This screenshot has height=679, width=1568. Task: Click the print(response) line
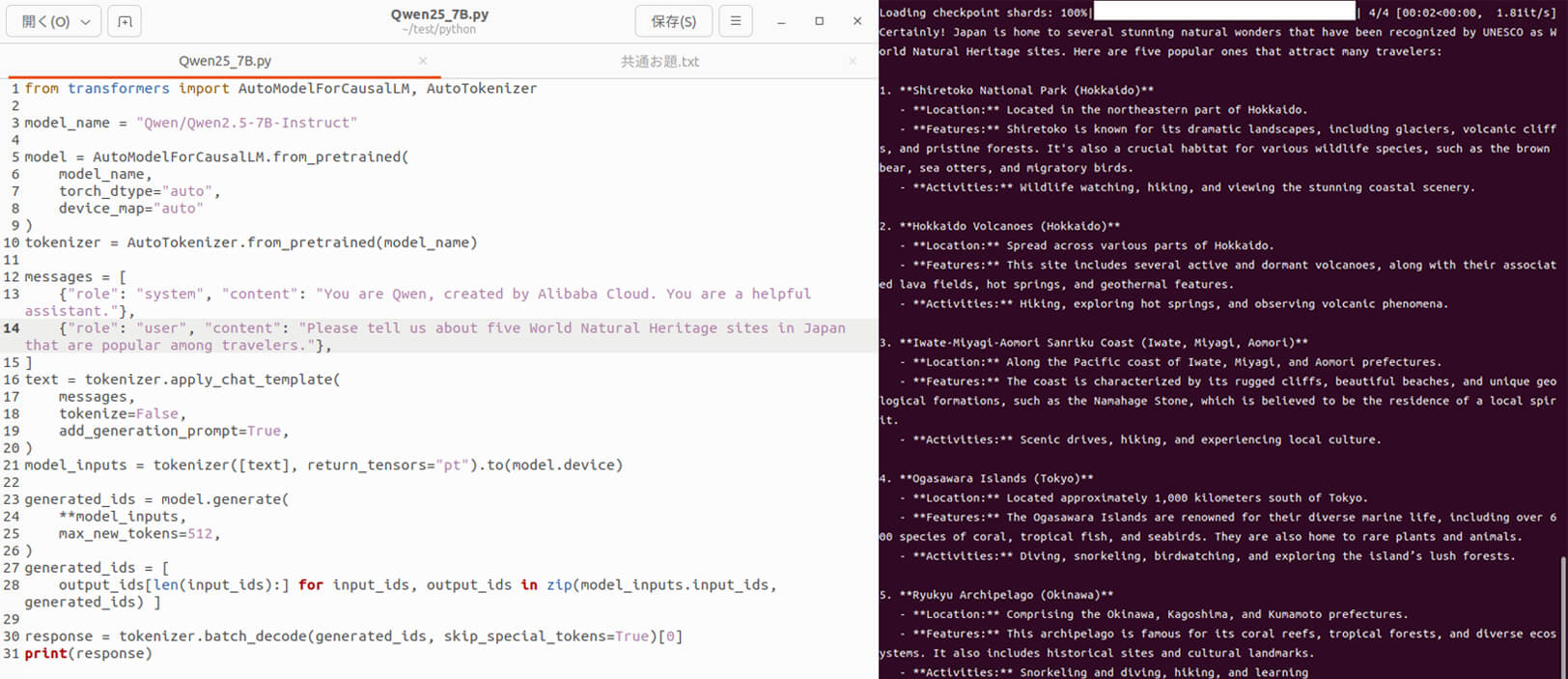tap(89, 654)
